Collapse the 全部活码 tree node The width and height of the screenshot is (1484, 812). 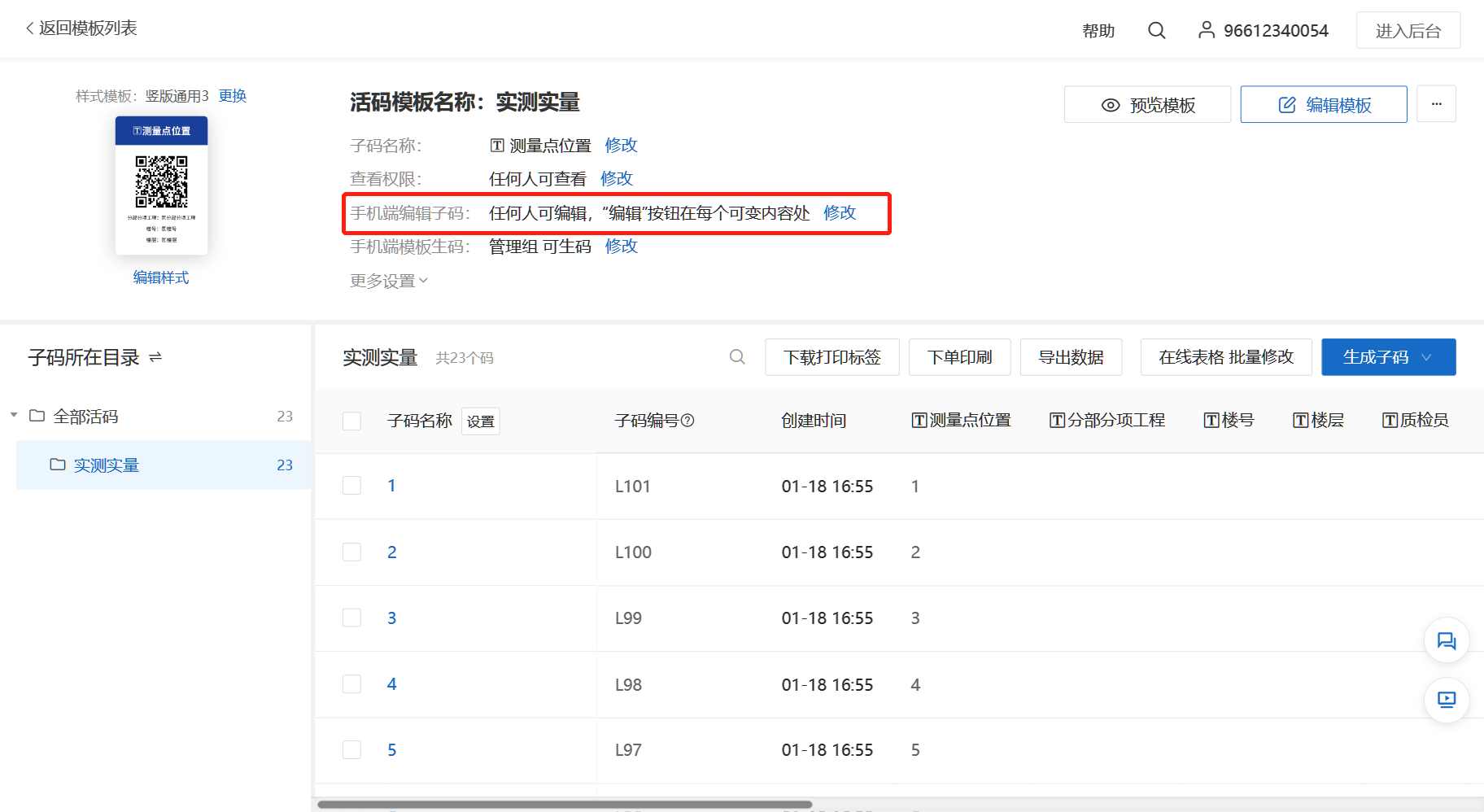tap(14, 416)
